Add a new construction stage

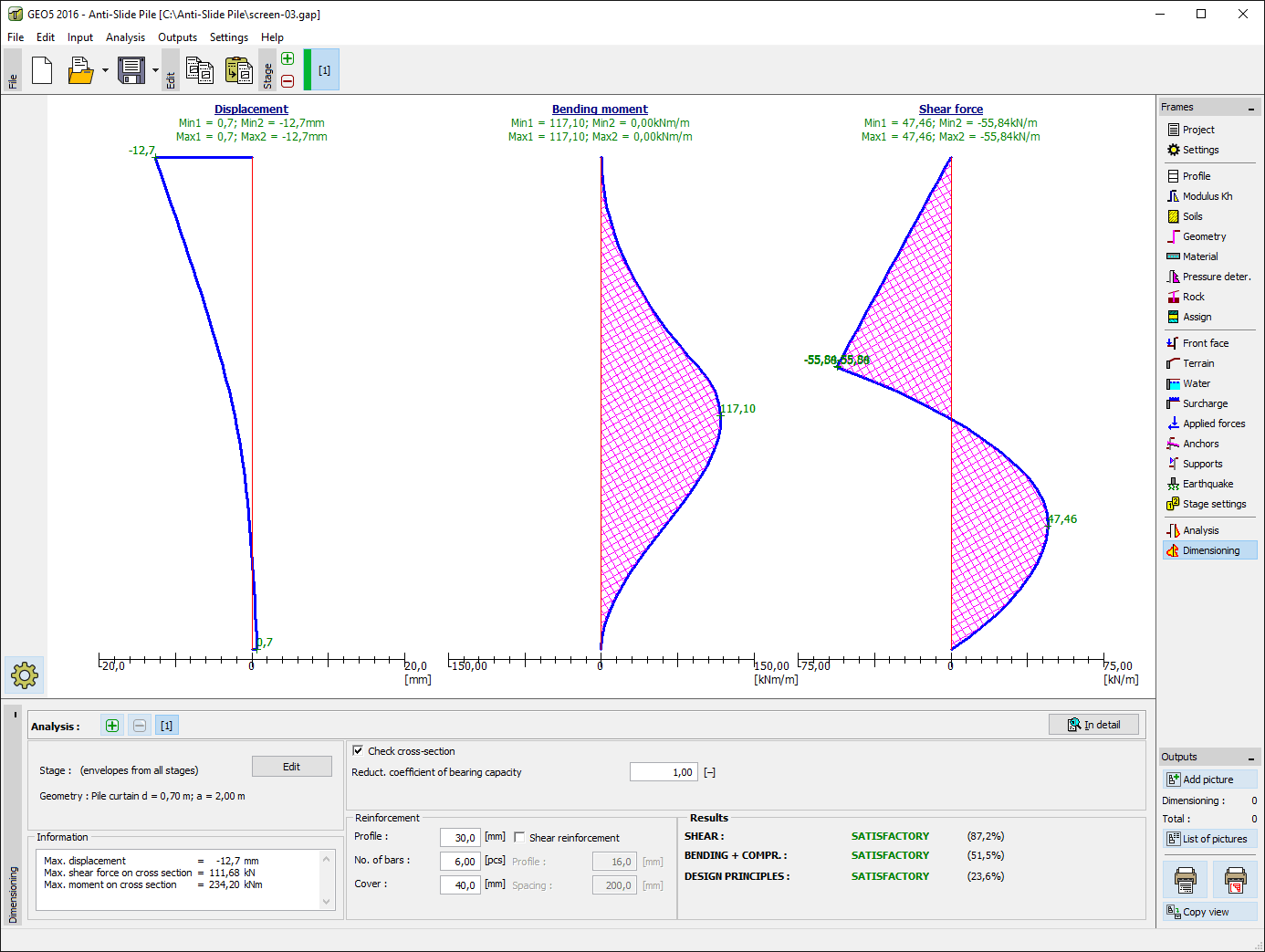click(x=287, y=59)
